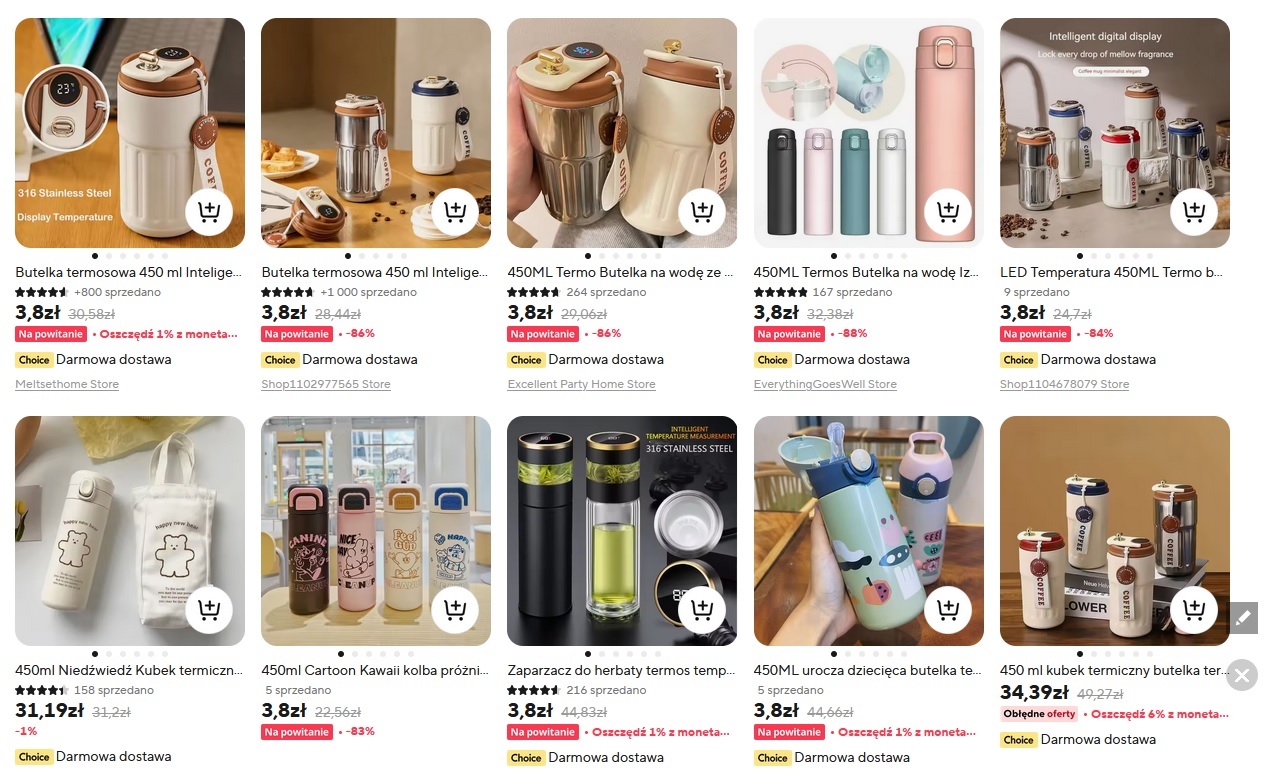Select second image dot under bear cup
Screen dimensions: 1266x773
point(108,654)
